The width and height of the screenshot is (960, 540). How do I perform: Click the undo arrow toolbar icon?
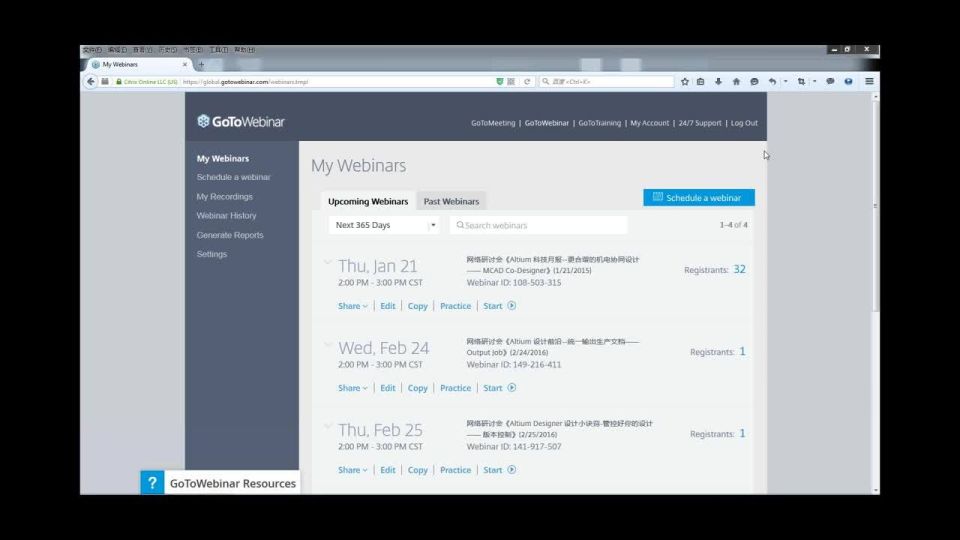click(773, 81)
